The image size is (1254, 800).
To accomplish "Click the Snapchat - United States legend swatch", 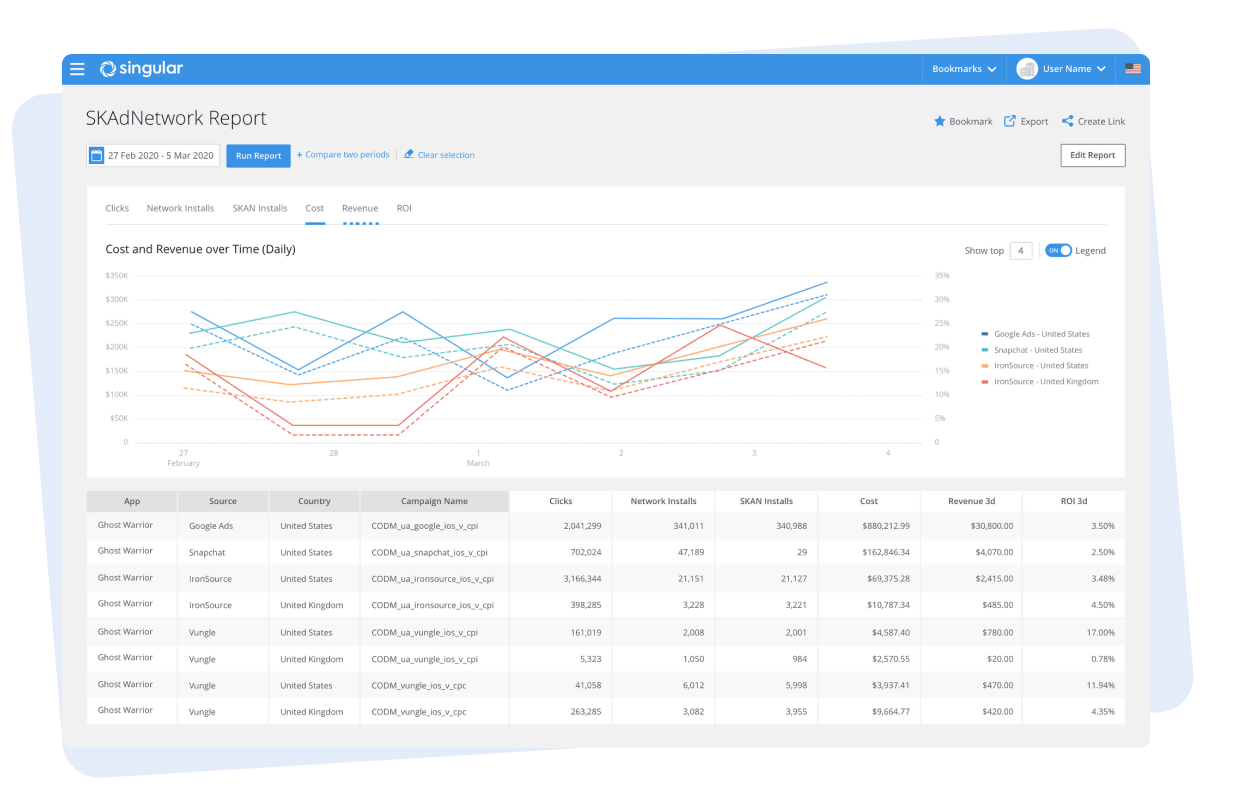I will point(985,350).
